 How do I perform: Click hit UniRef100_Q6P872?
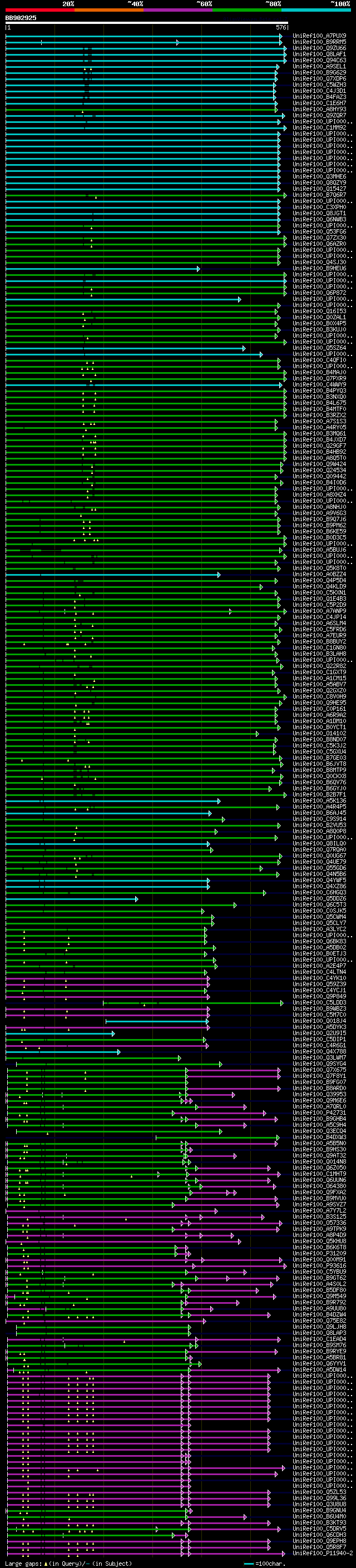[319, 293]
